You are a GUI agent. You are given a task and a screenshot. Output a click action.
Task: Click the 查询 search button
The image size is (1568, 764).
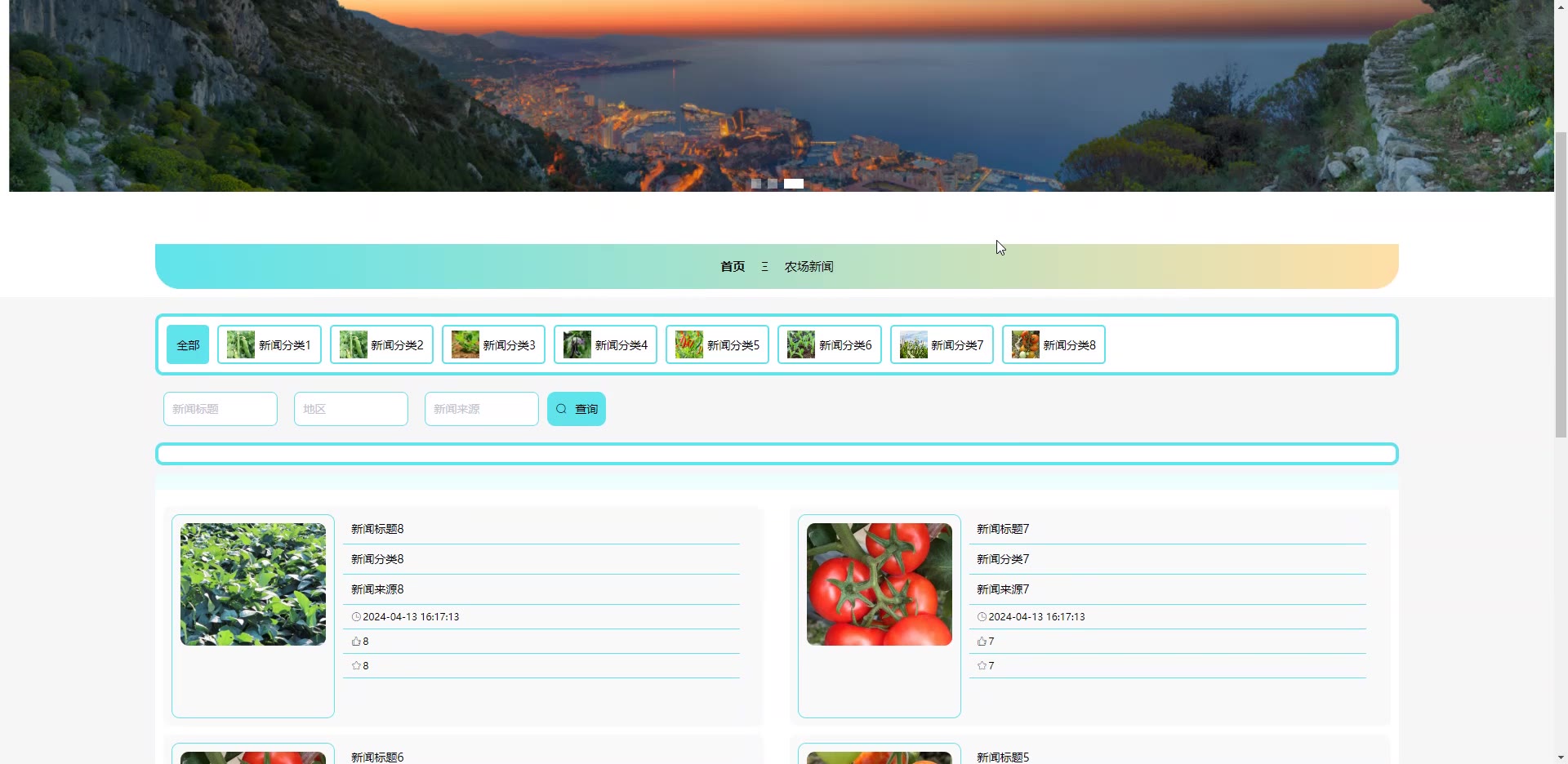pyautogui.click(x=577, y=409)
